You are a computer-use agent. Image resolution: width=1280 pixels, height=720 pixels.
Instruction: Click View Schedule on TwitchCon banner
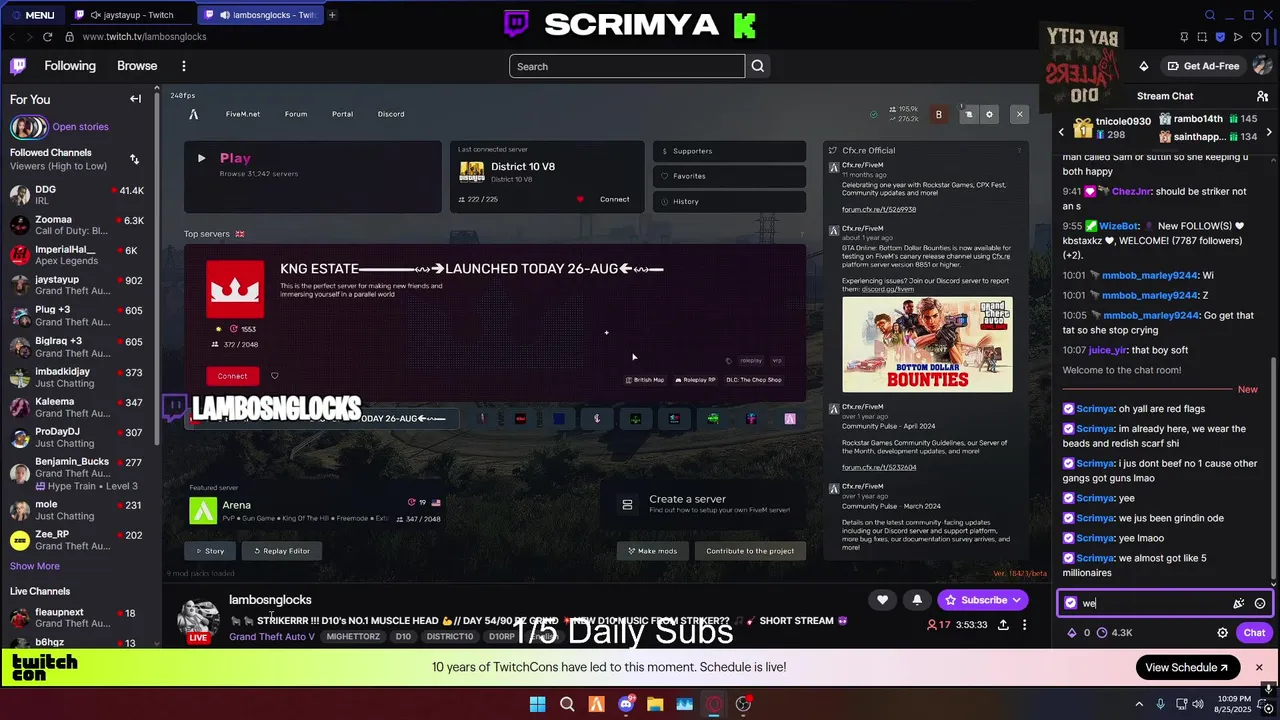pyautogui.click(x=1187, y=667)
